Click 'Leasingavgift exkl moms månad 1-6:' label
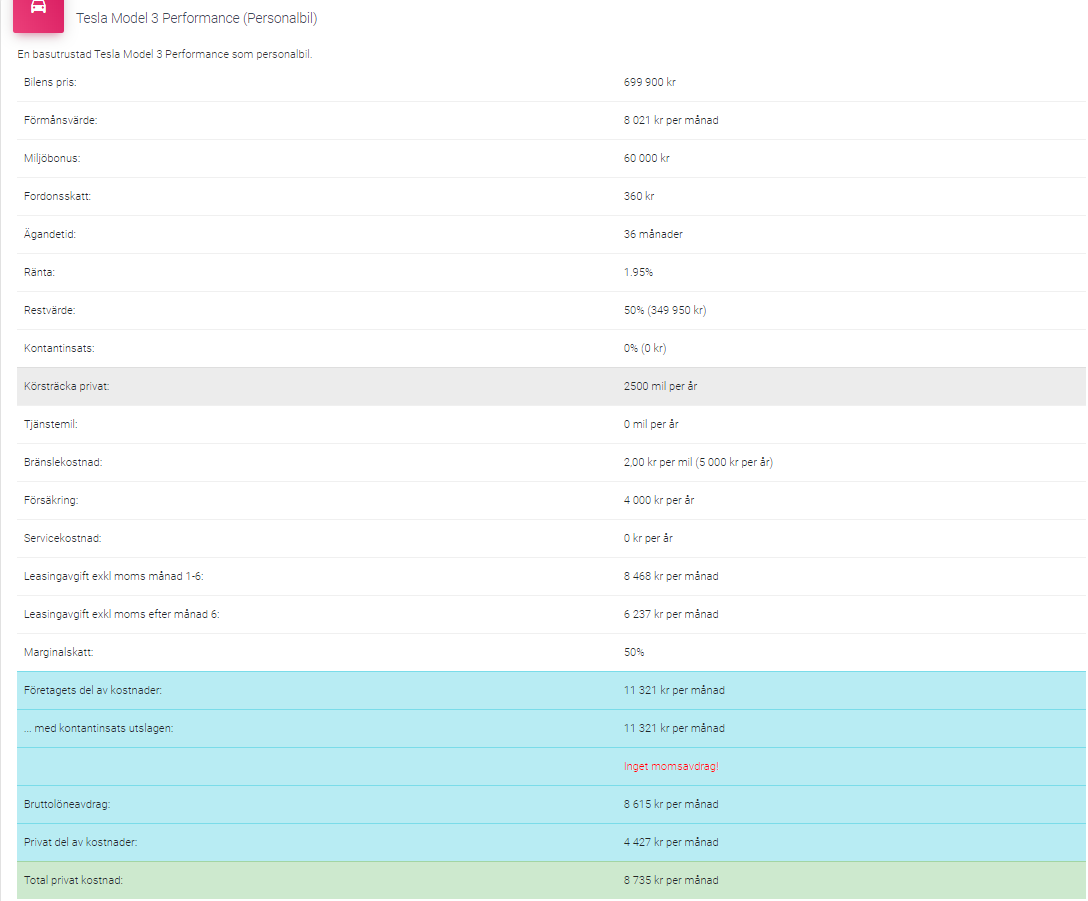The image size is (1088, 901). click(114, 576)
